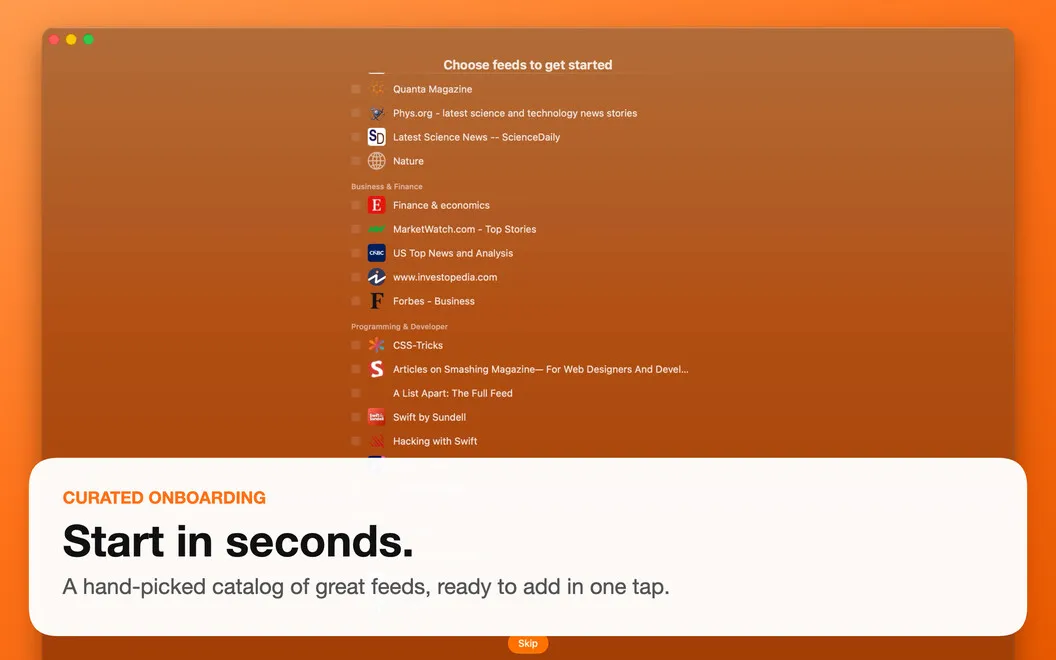
Task: Click the CNBC logo icon
Action: 376,253
